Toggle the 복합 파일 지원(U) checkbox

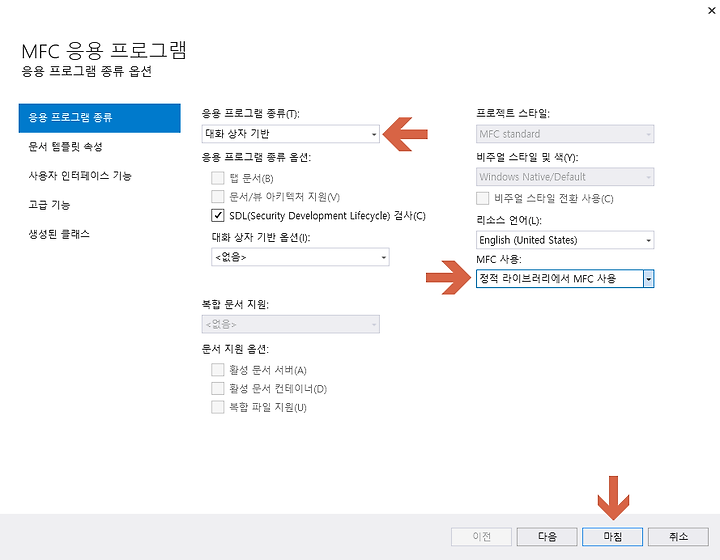coord(218,407)
